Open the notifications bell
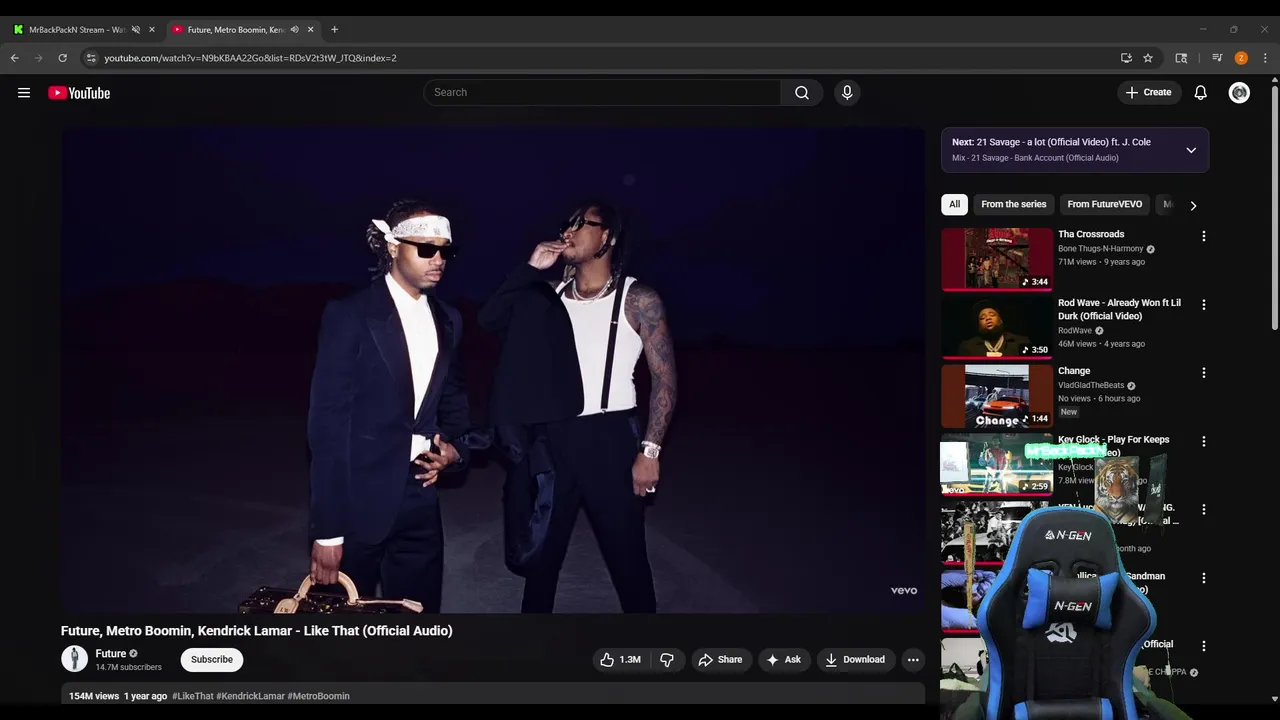The height and width of the screenshot is (720, 1280). (1200, 92)
